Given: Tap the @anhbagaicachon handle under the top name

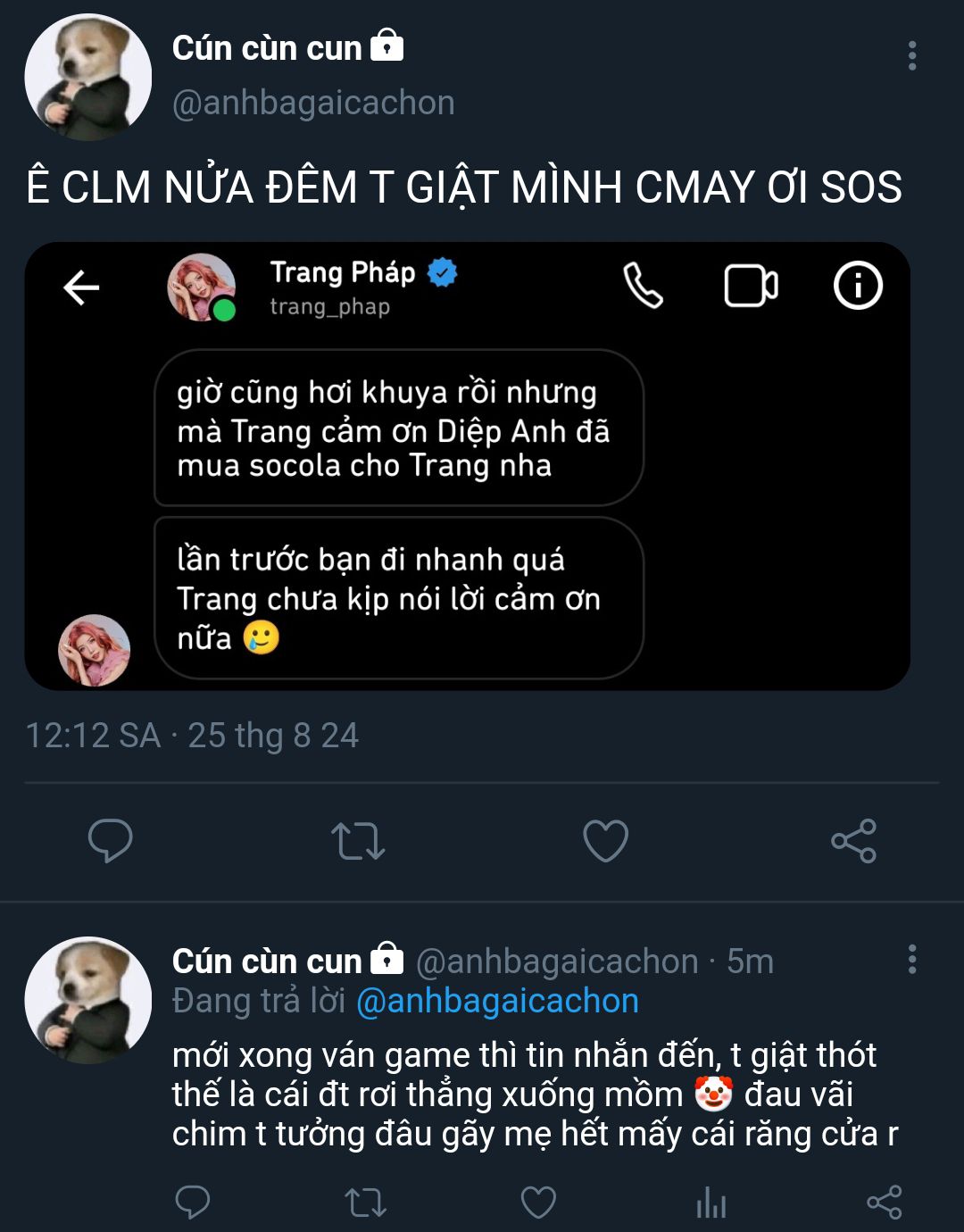Looking at the screenshot, I should [x=313, y=104].
